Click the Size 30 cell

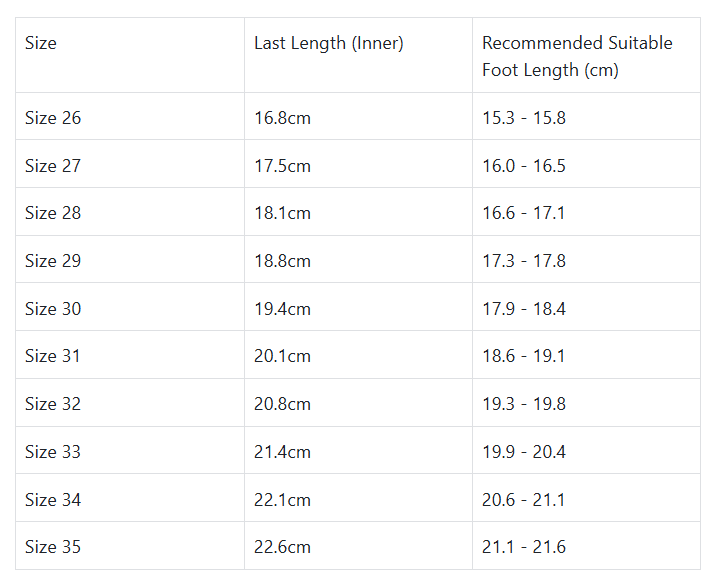53,309
